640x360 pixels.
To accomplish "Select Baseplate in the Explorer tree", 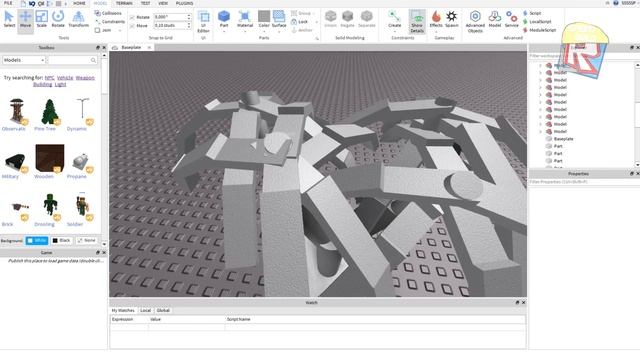I will click(x=563, y=139).
